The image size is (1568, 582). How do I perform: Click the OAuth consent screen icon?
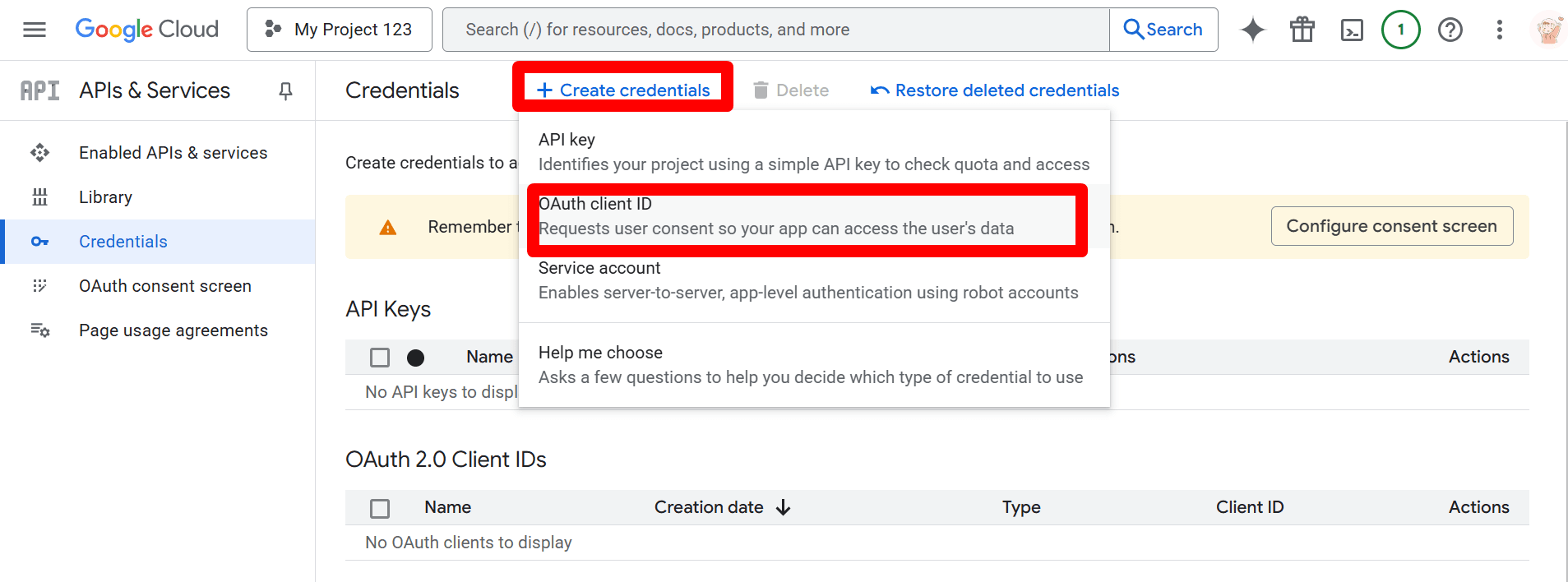[39, 286]
